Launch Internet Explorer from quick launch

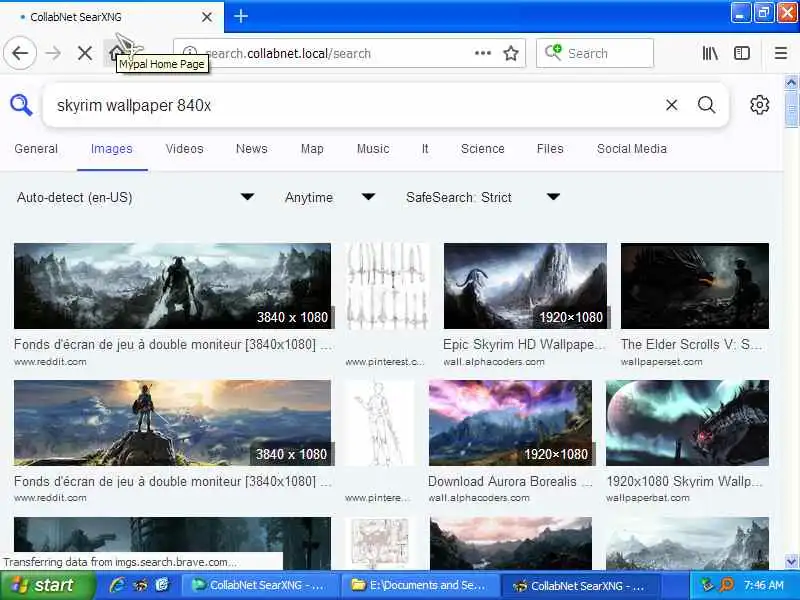(117, 585)
